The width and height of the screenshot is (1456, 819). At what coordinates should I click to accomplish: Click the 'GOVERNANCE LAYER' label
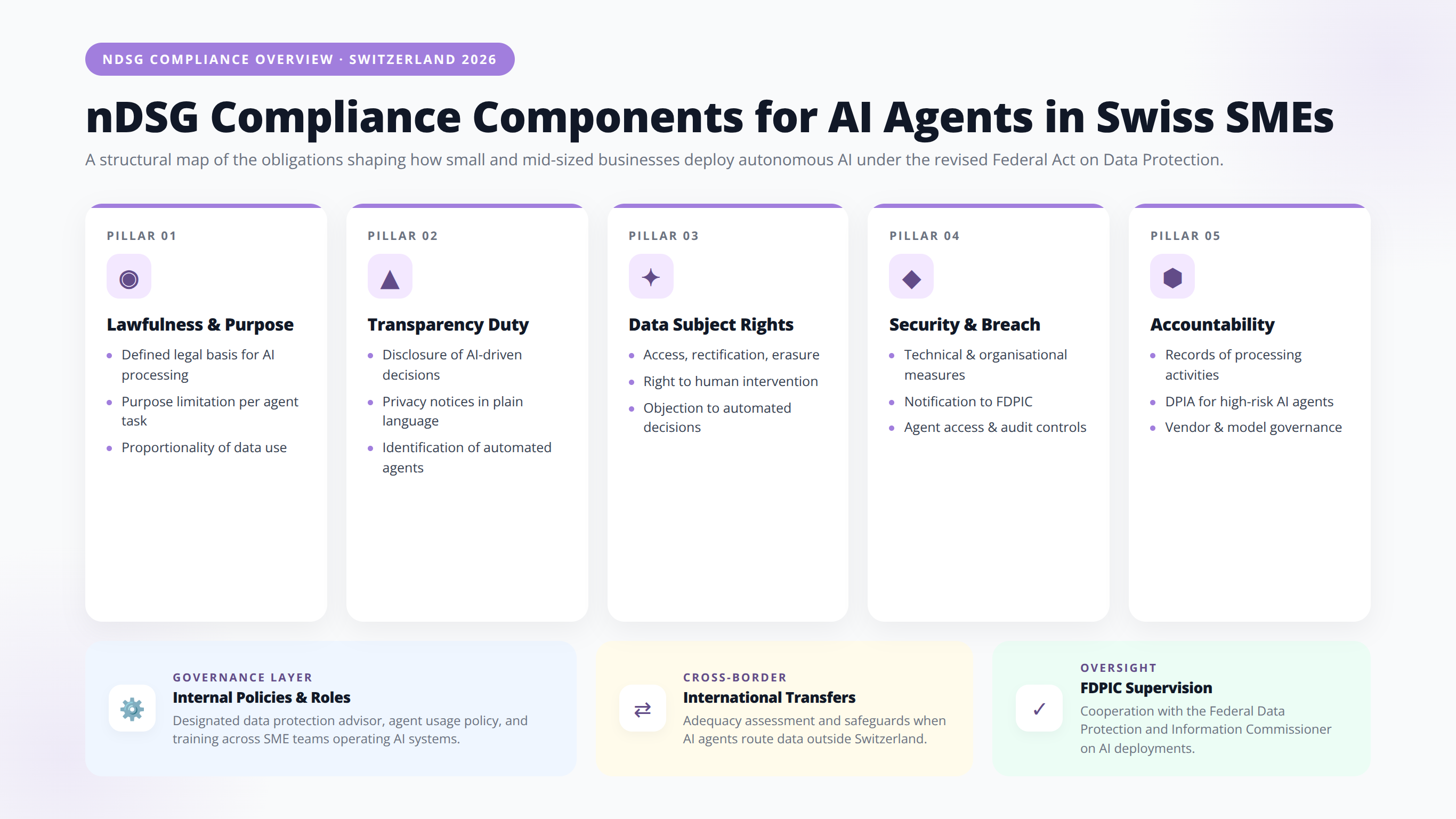[x=242, y=677]
